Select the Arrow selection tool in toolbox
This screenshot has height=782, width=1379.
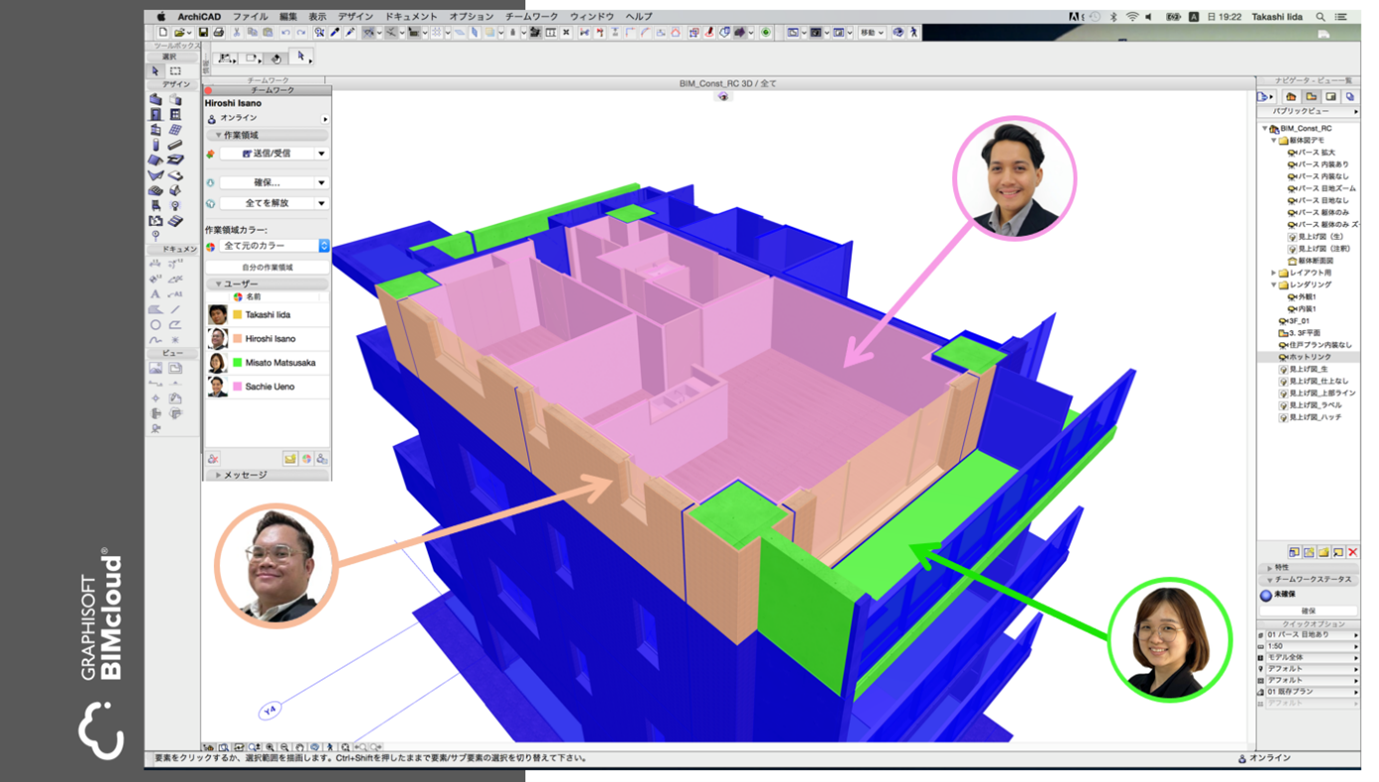(155, 71)
